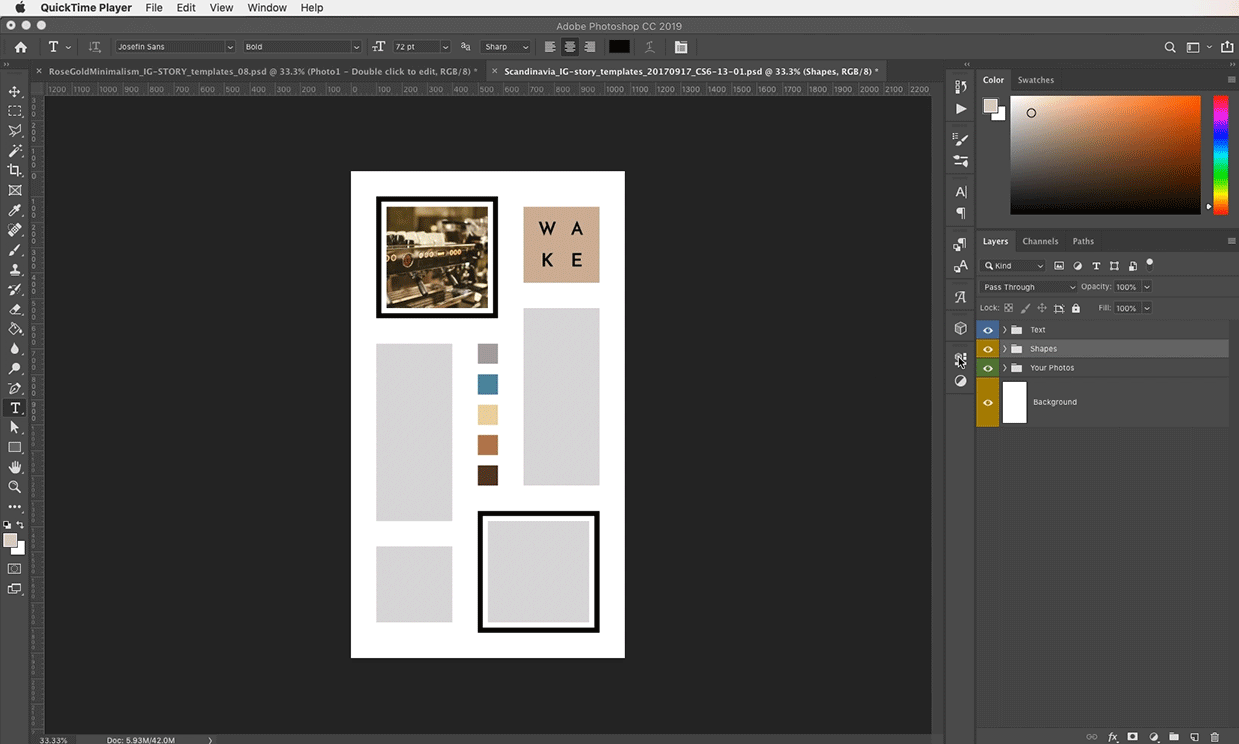The image size is (1239, 744).
Task: Open the Edit menu
Action: tap(186, 7)
